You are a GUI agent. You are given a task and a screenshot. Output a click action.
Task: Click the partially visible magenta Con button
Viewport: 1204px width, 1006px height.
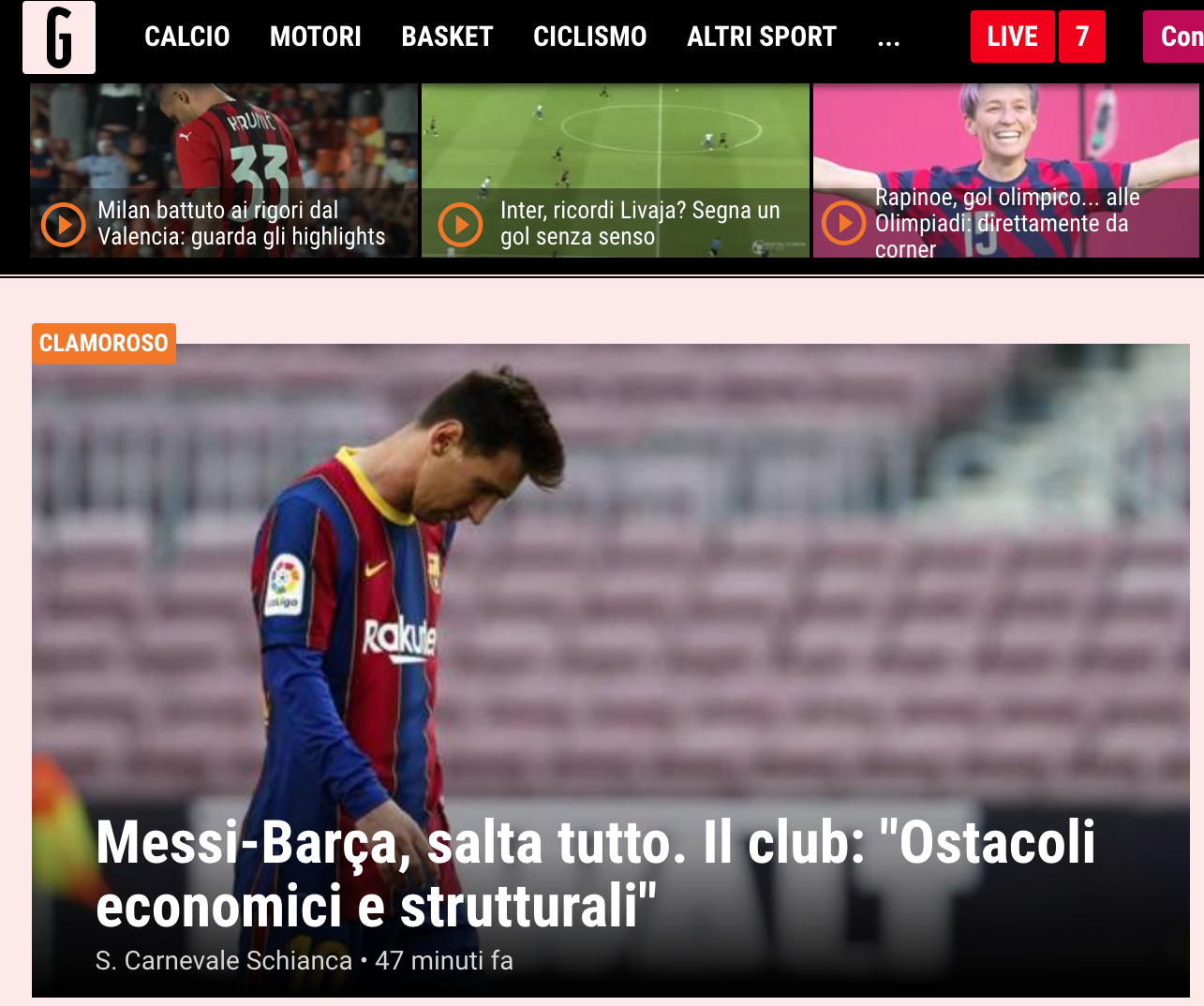click(1173, 37)
